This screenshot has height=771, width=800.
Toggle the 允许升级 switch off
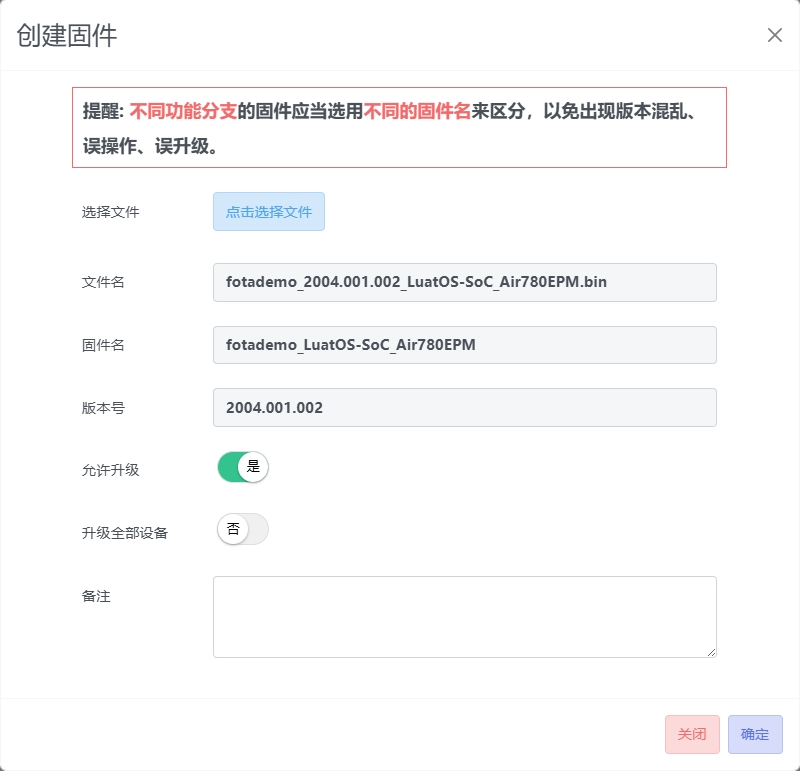click(243, 467)
